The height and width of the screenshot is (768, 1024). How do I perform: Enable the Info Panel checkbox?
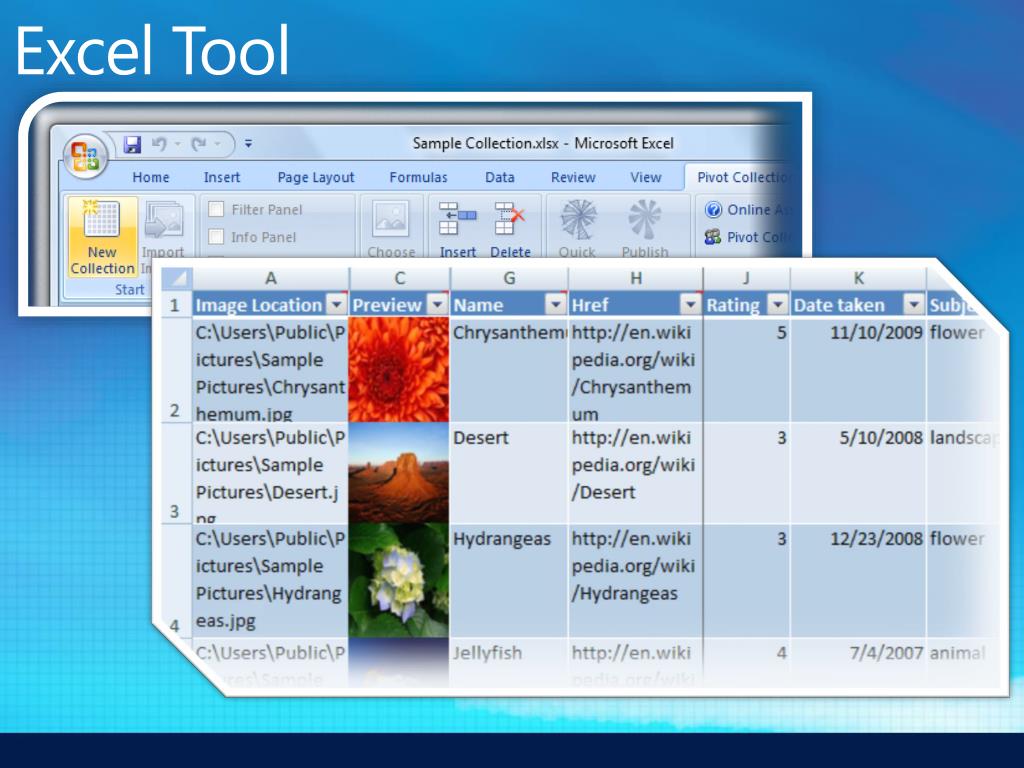[216, 236]
